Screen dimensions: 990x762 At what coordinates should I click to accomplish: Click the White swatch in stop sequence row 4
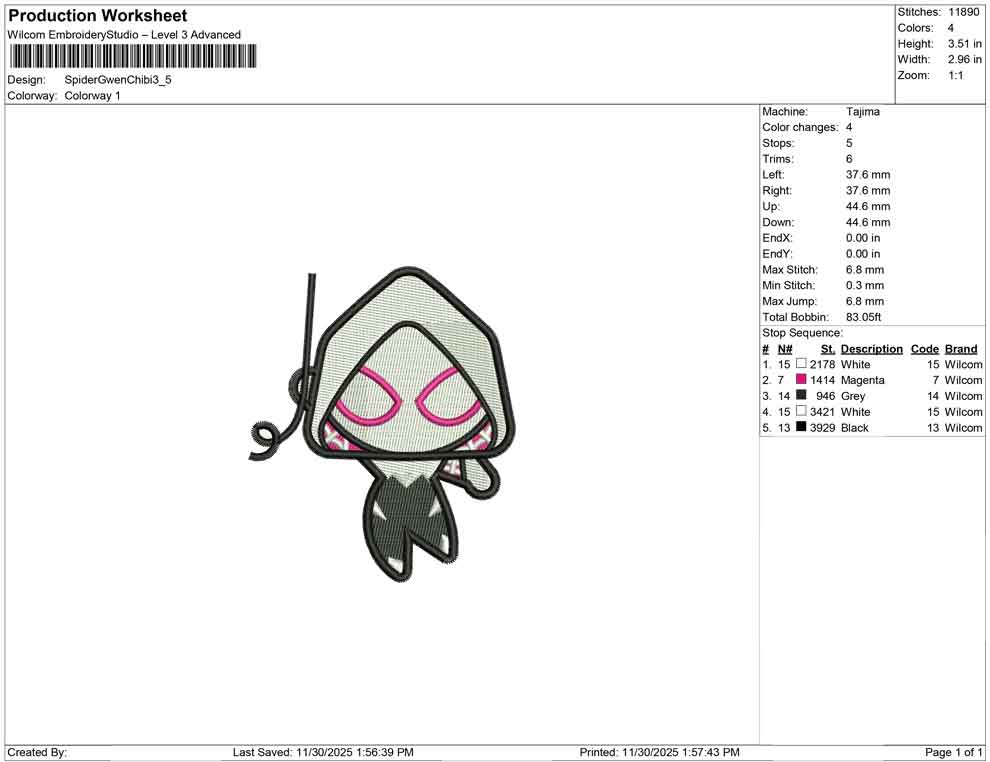pyautogui.click(x=801, y=412)
